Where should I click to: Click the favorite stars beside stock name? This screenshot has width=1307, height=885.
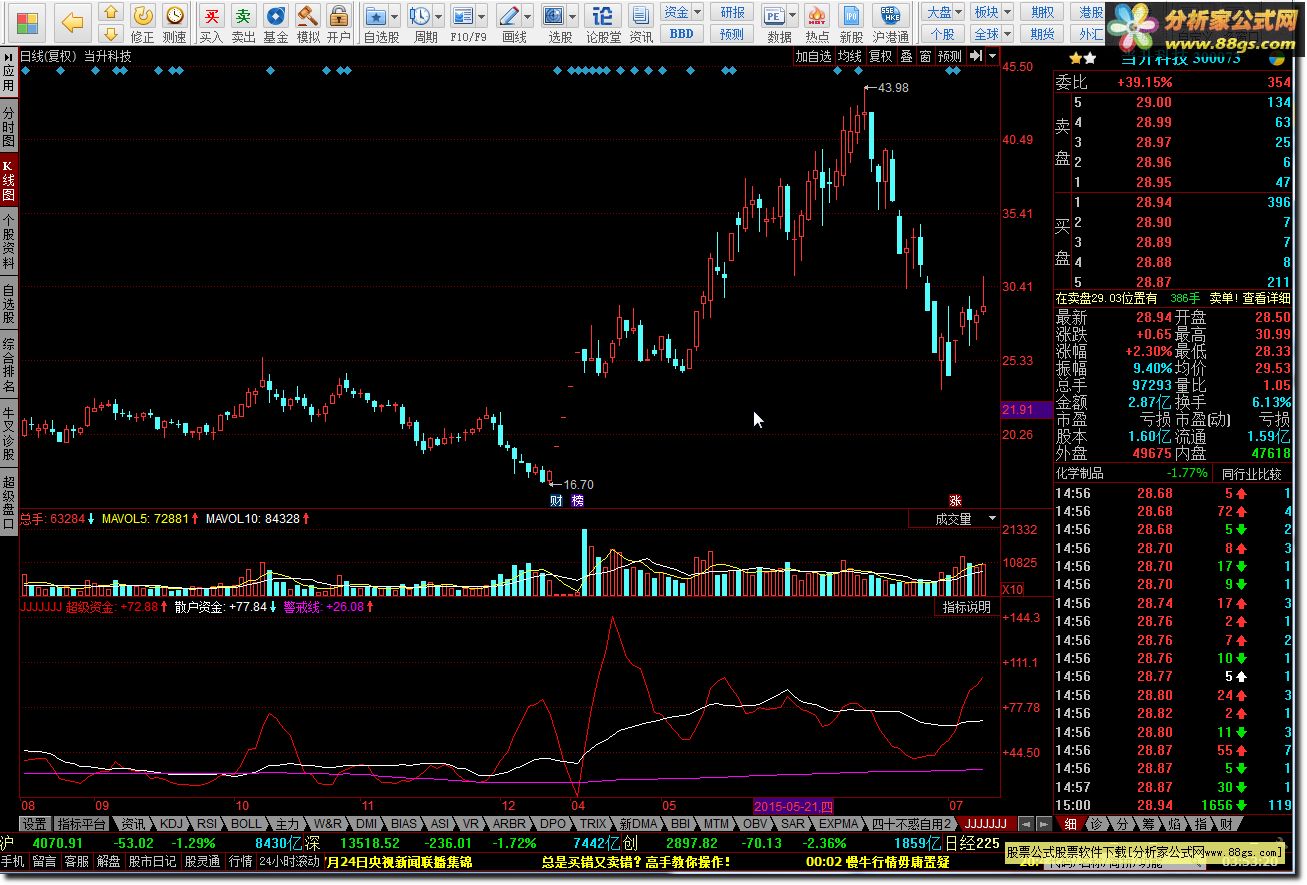[1082, 58]
